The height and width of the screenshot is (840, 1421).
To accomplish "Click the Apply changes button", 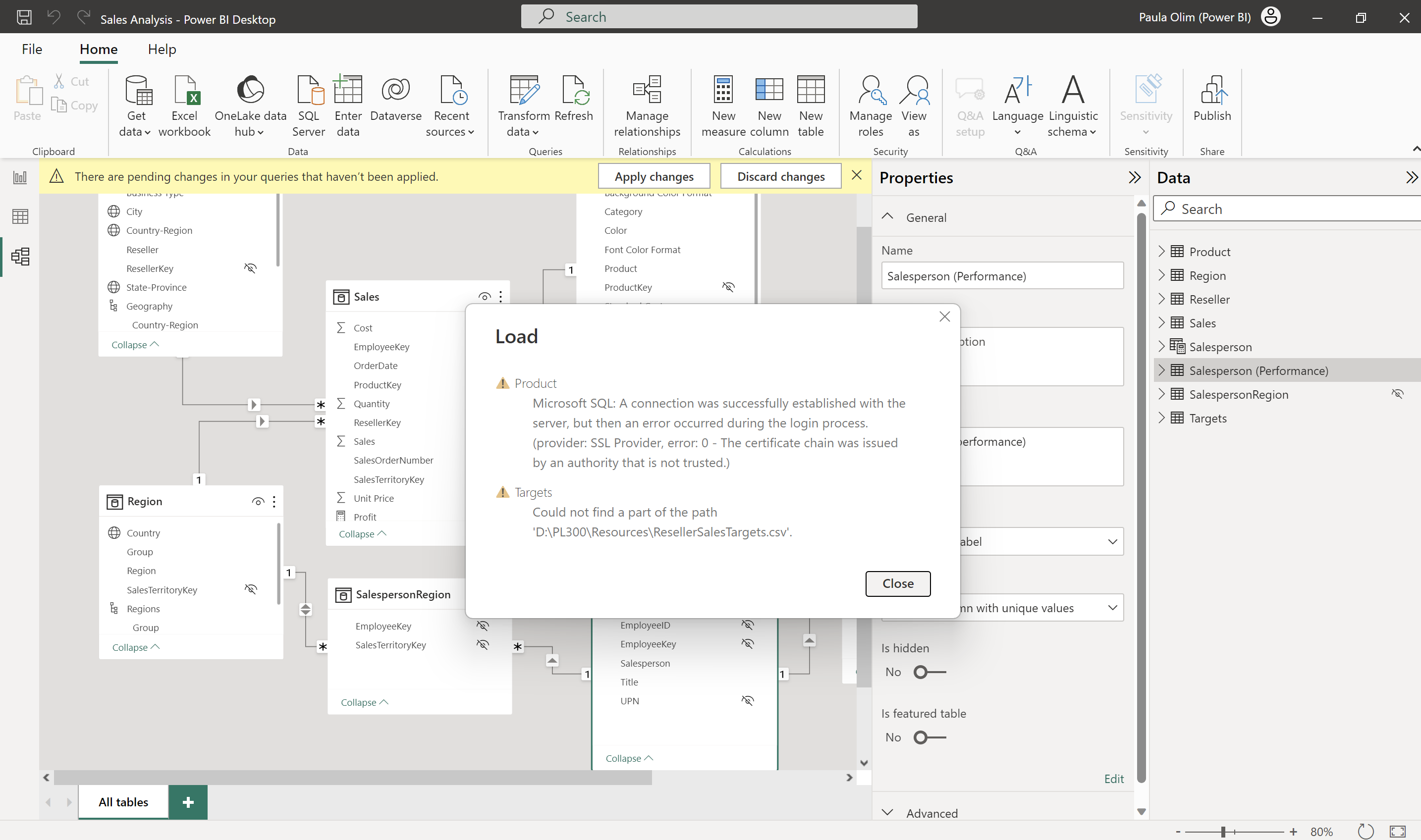I will [654, 177].
